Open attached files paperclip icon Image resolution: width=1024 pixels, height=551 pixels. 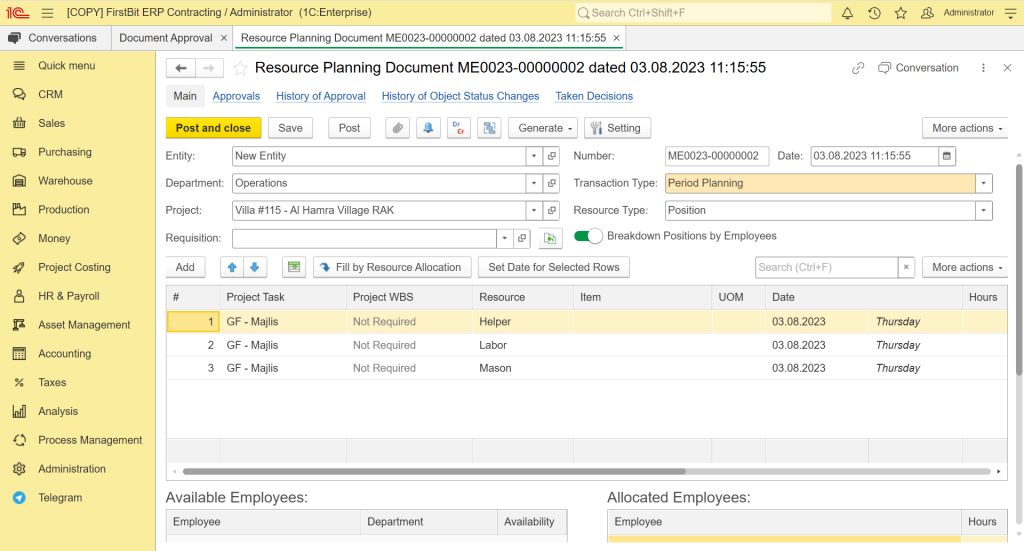tap(397, 128)
